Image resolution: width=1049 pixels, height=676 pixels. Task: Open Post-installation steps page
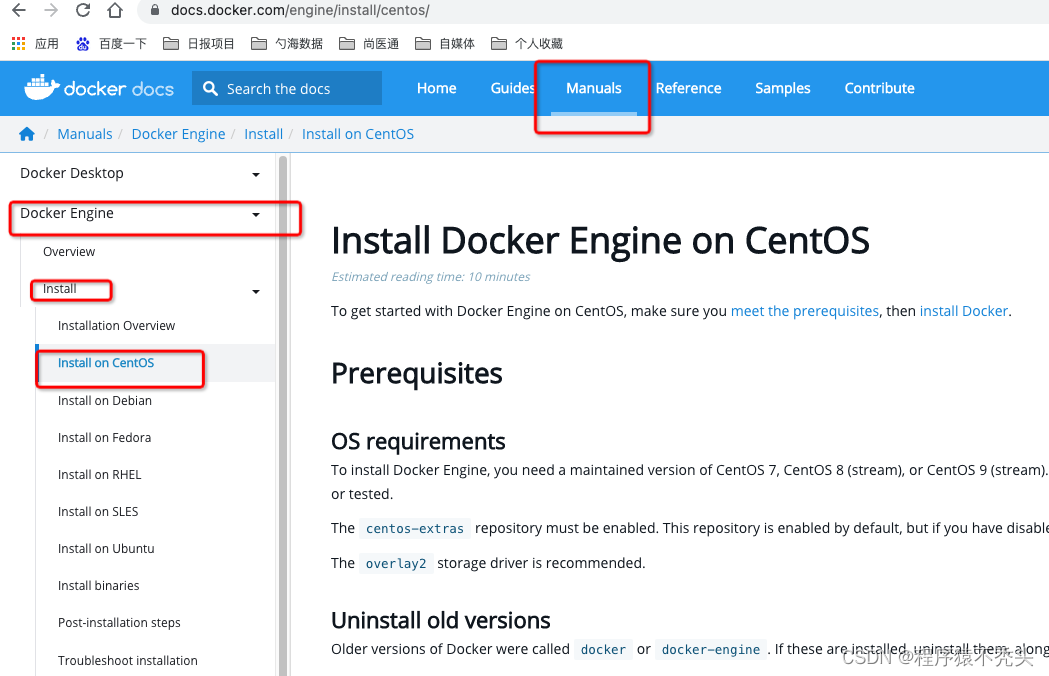coord(119,623)
